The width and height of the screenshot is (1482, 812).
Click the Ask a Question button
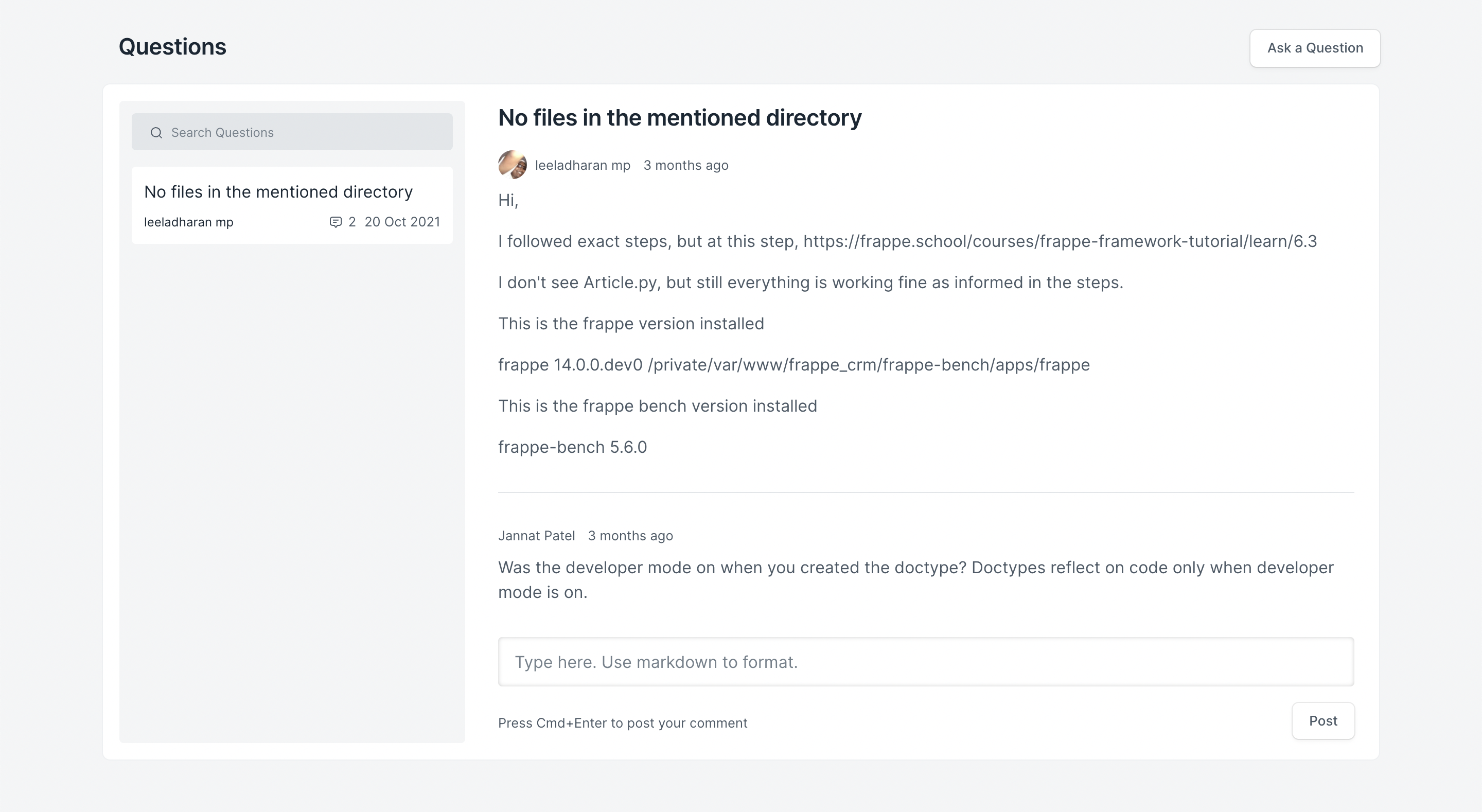point(1315,48)
